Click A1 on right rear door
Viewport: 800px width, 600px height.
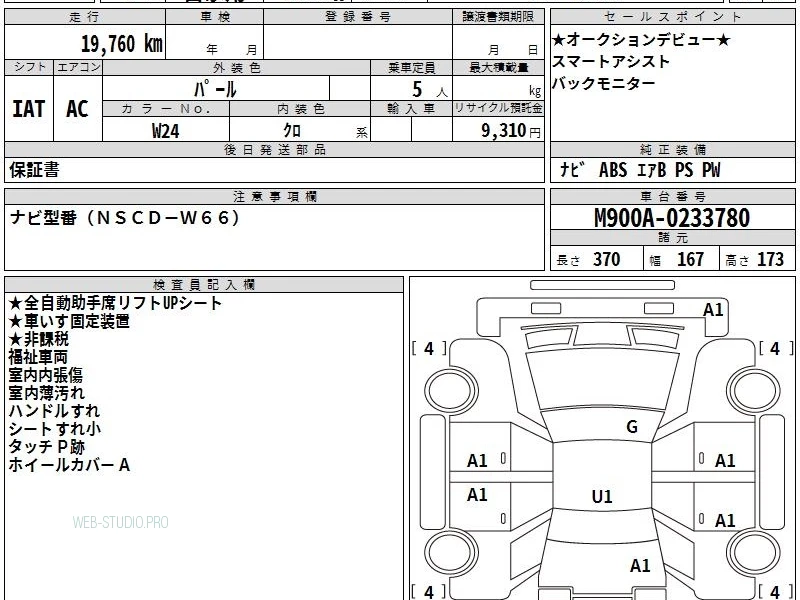point(725,520)
